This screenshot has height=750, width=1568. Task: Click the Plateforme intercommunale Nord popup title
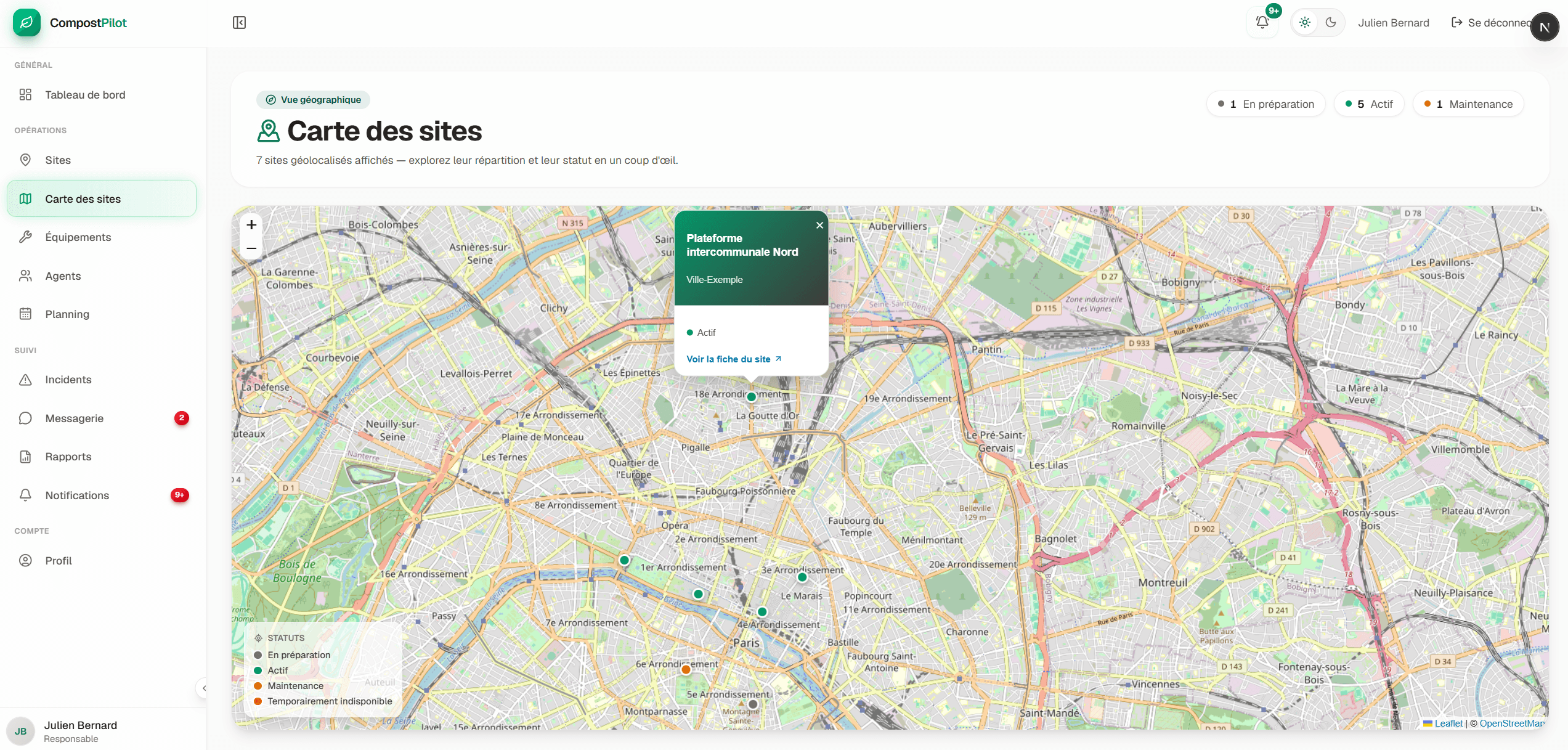pos(742,245)
